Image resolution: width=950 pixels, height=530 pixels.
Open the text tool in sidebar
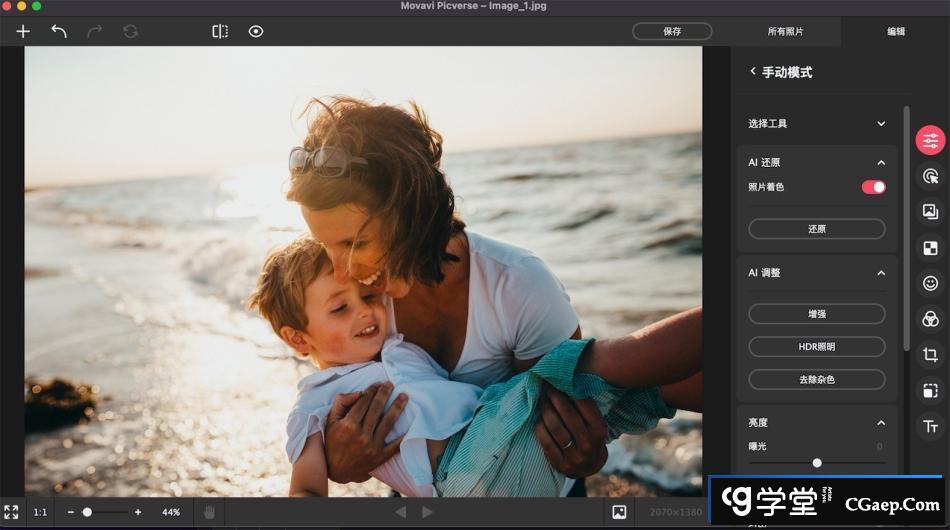click(x=930, y=427)
